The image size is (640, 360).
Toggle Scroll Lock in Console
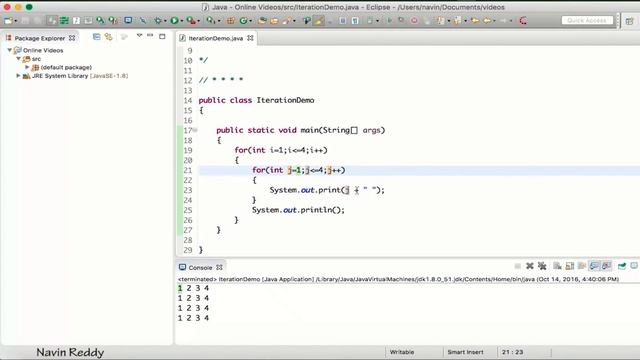(x=569, y=266)
